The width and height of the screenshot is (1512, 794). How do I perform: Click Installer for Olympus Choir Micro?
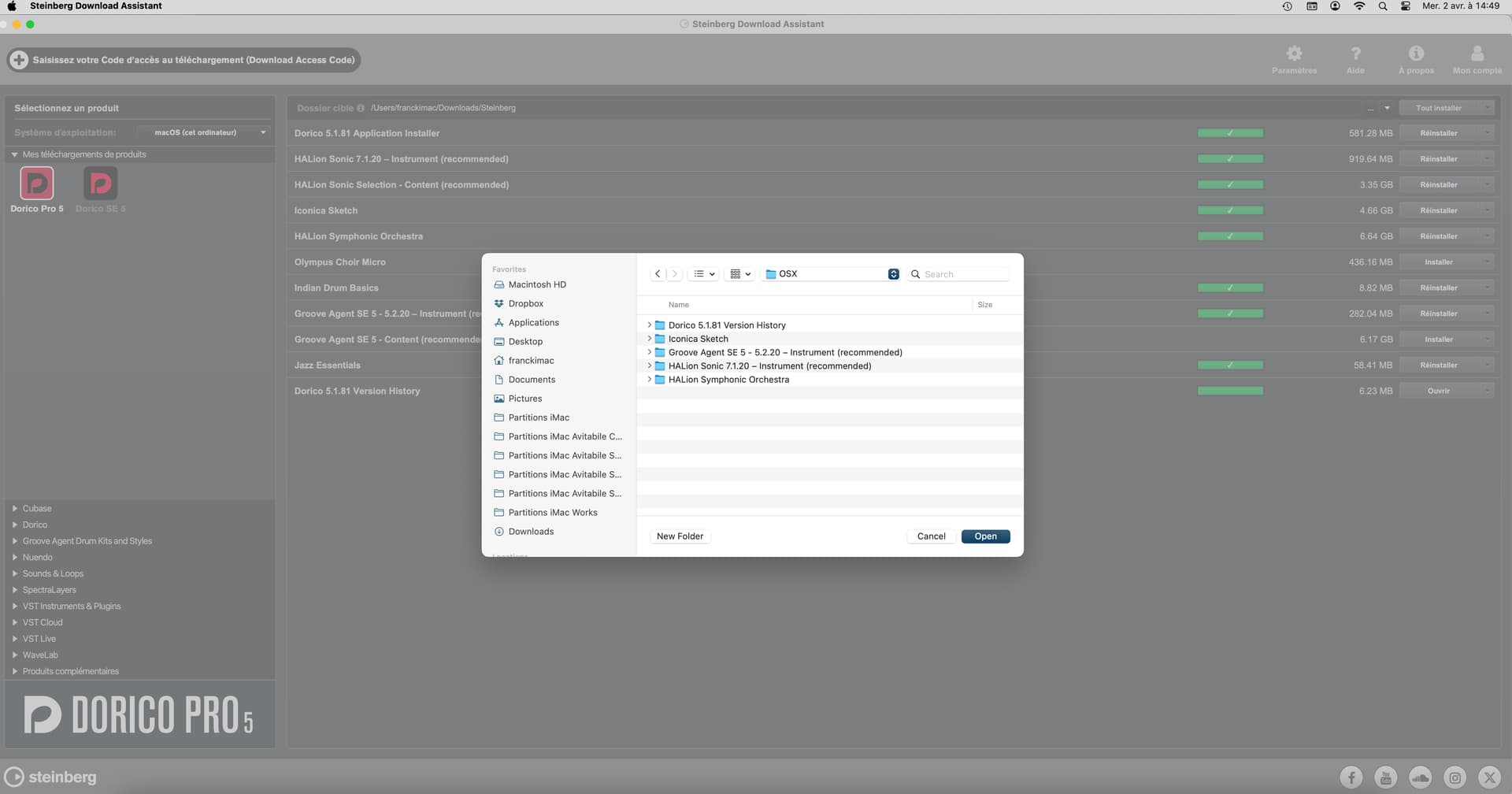pos(1438,262)
